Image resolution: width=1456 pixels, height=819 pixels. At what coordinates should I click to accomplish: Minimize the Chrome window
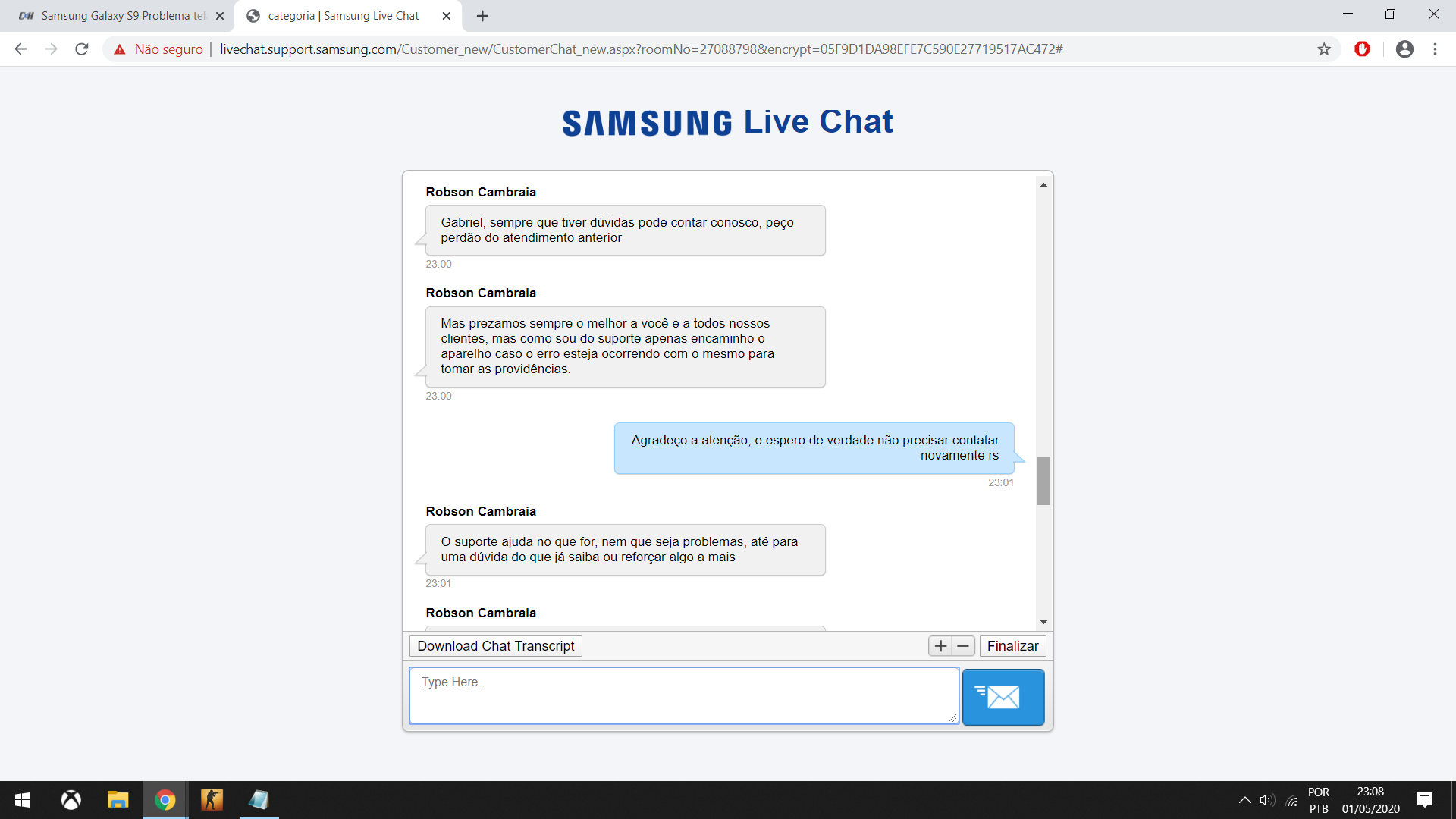[1348, 14]
